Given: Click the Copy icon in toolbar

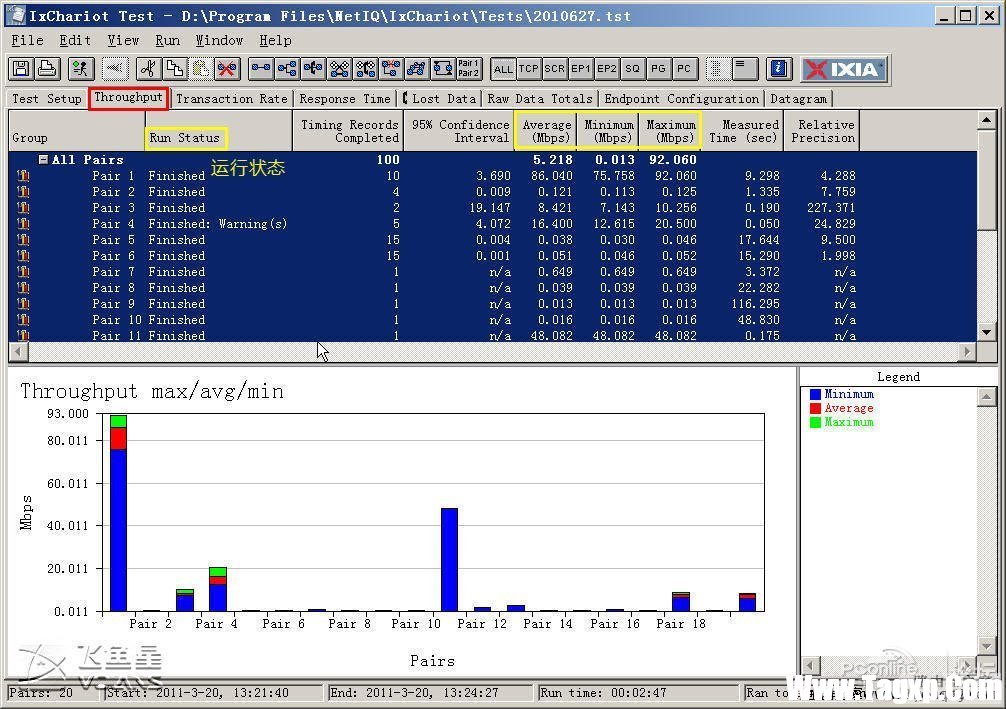Looking at the screenshot, I should click(x=174, y=68).
